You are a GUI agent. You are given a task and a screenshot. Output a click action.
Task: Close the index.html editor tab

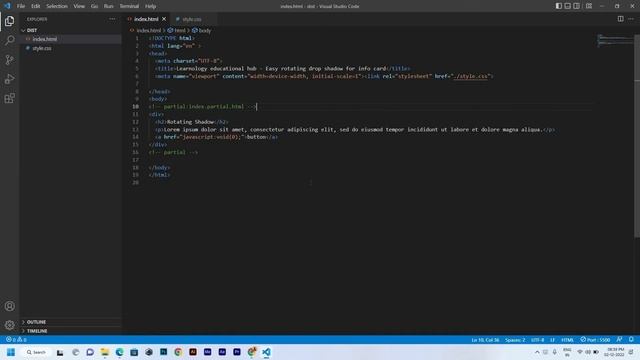164,19
